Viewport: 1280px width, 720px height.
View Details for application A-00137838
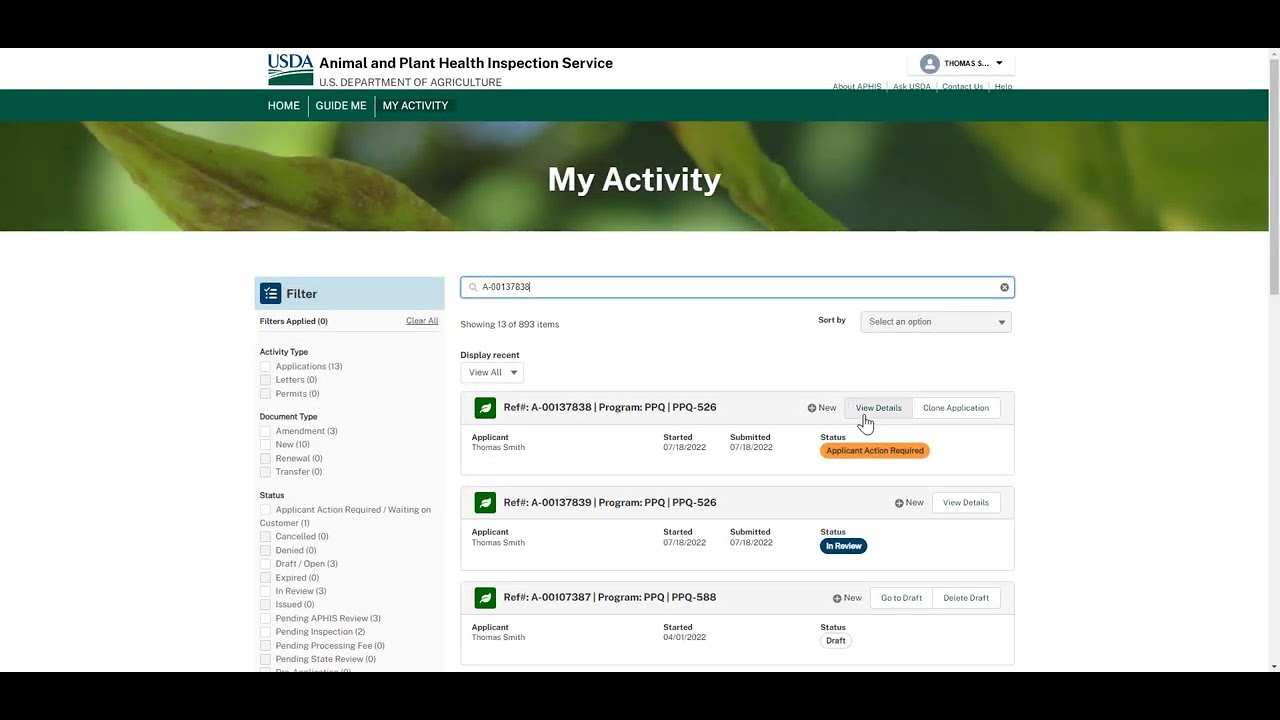(879, 408)
